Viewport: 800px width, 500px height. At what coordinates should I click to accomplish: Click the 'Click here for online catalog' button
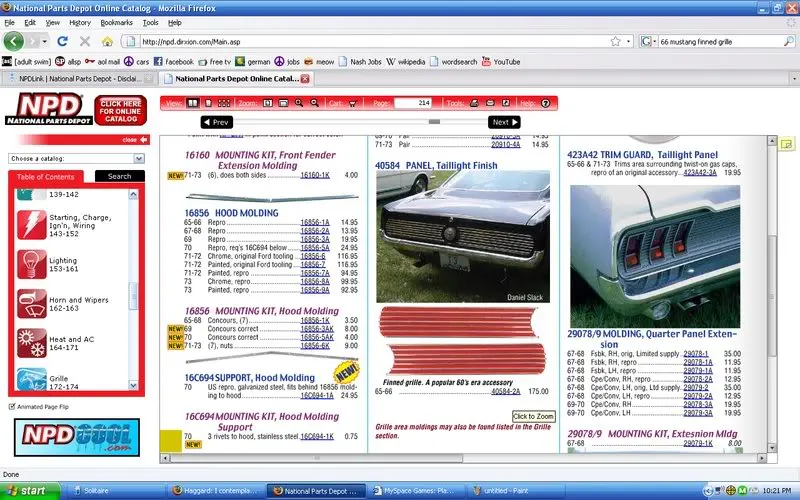coord(121,111)
